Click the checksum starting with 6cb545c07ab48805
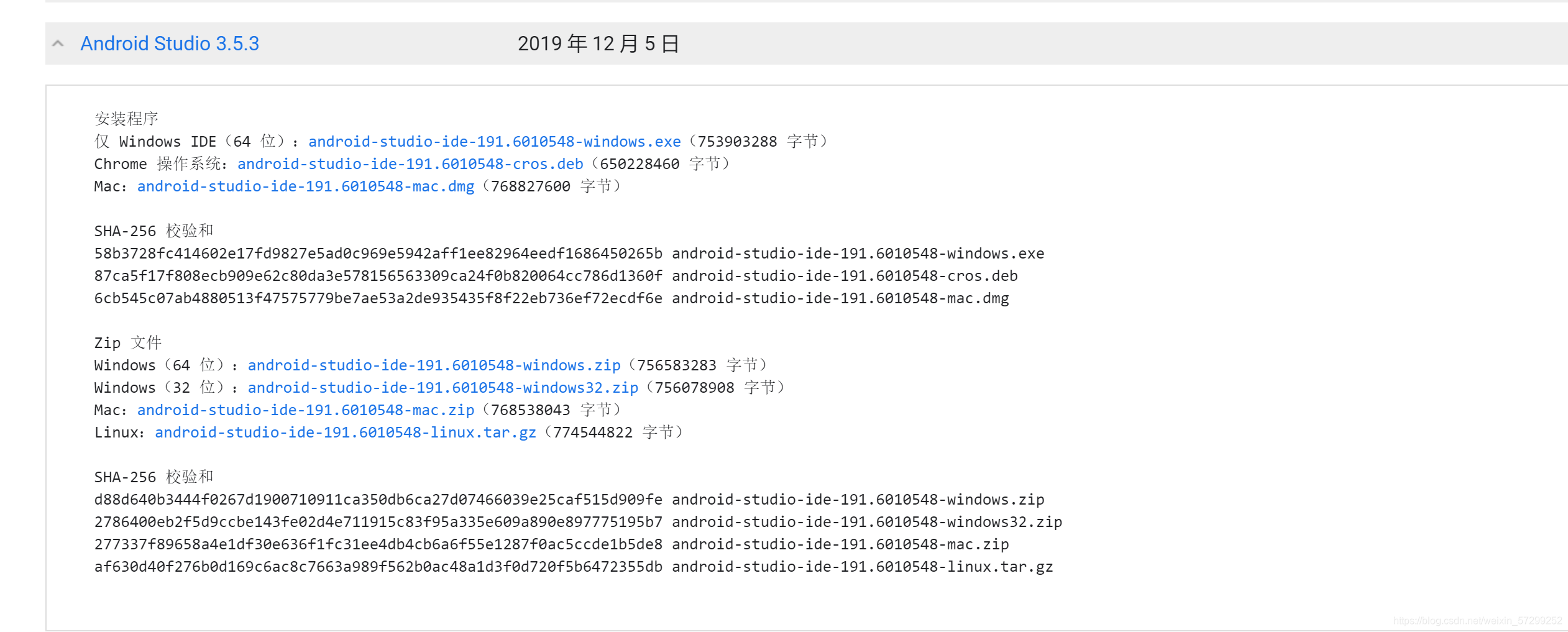The image size is (1568, 632). point(378,298)
